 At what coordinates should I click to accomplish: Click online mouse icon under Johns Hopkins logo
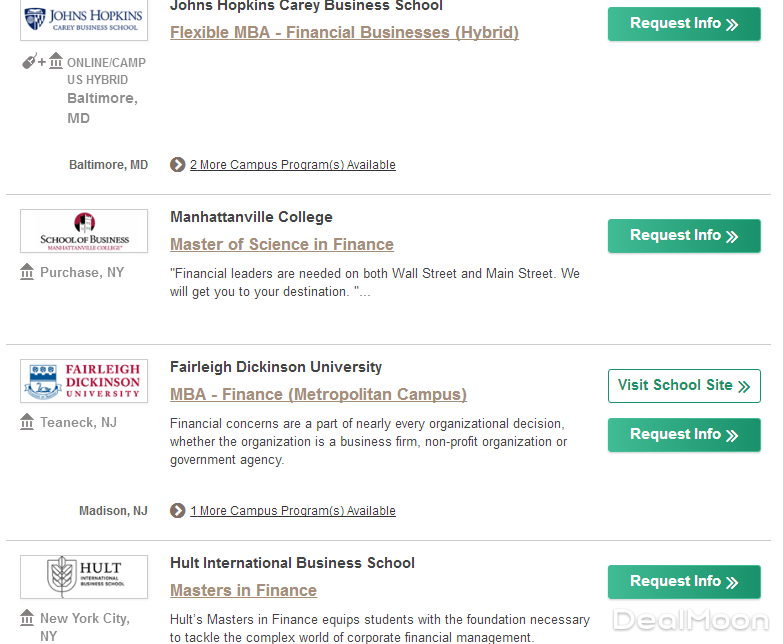30,62
